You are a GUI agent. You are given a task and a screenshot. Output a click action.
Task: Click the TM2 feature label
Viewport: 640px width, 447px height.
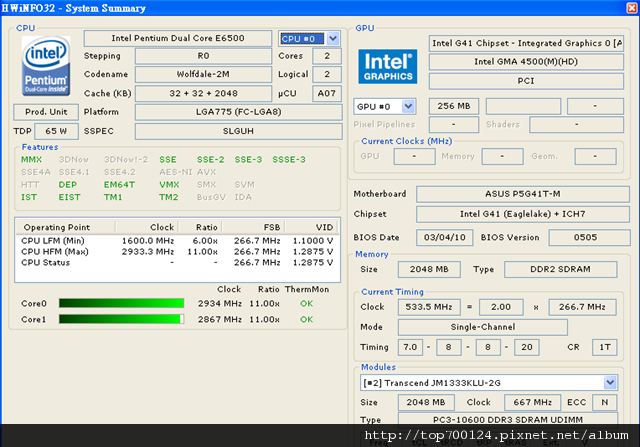pyautogui.click(x=169, y=198)
